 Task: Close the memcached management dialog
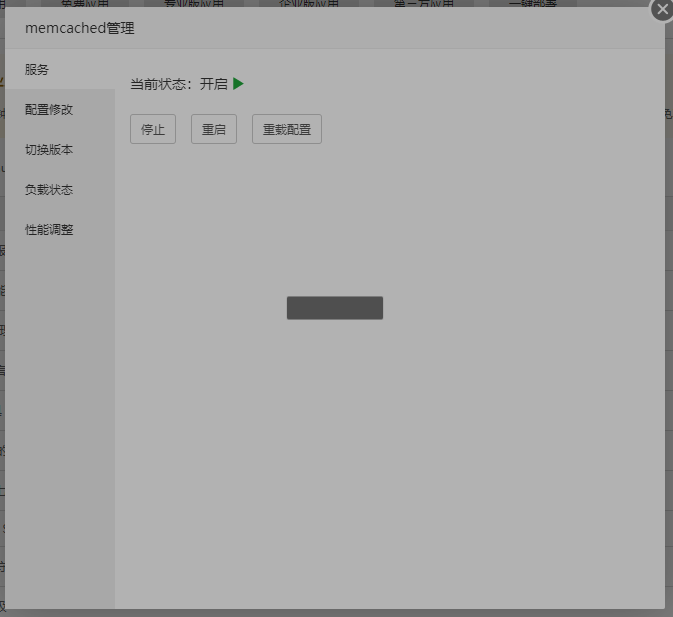tap(662, 9)
